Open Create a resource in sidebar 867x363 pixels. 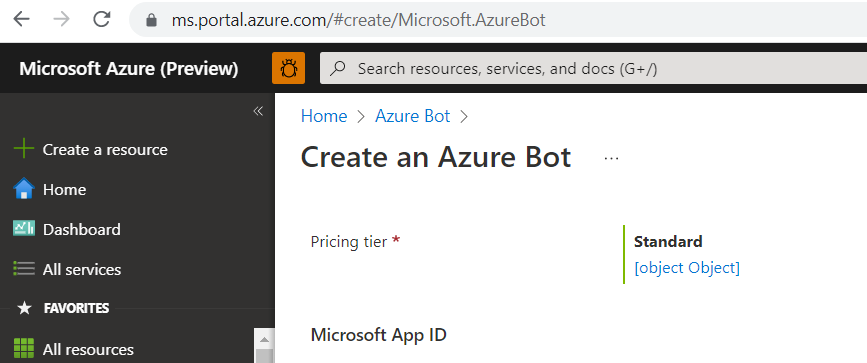[x=105, y=149]
